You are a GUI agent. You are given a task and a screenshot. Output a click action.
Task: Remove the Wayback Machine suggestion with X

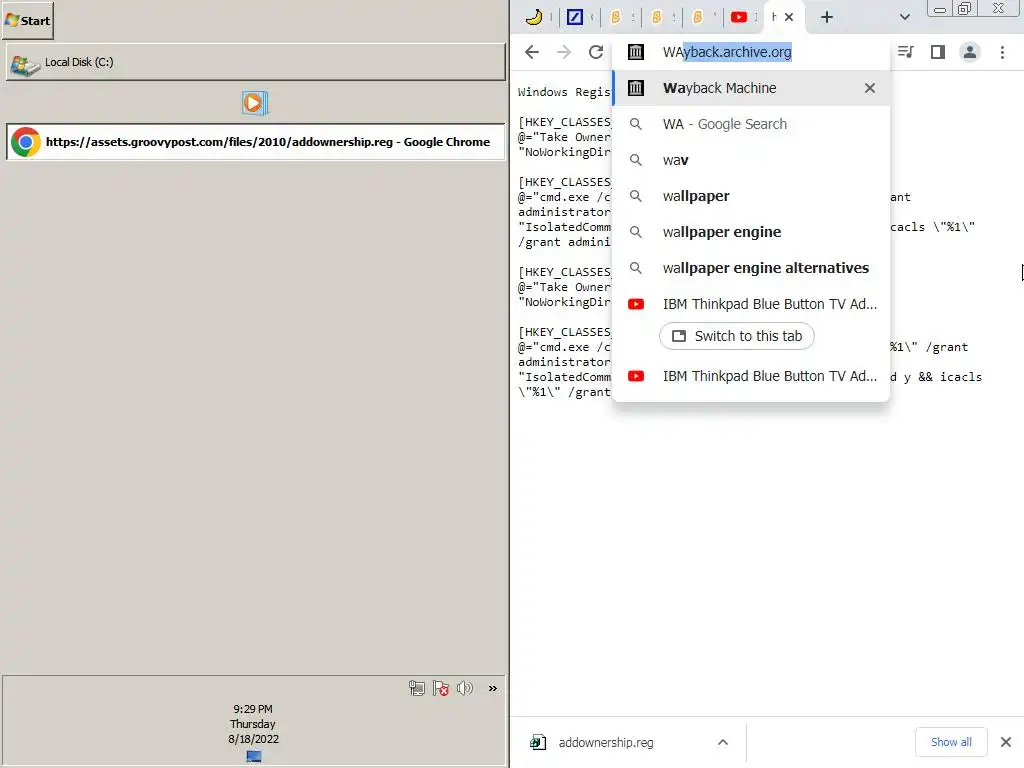[869, 88]
